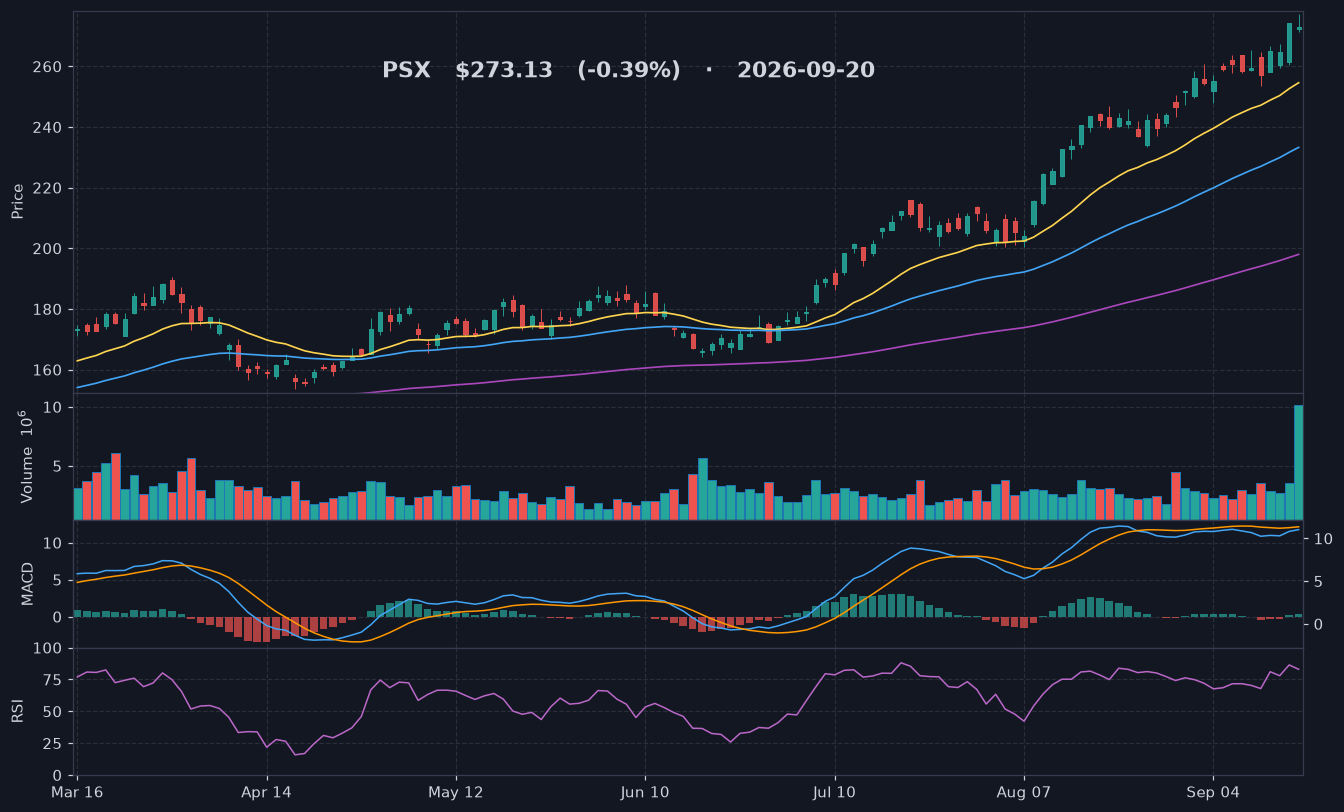Click the RSI 75 axis tick
This screenshot has height=812, width=1344.
(56, 681)
